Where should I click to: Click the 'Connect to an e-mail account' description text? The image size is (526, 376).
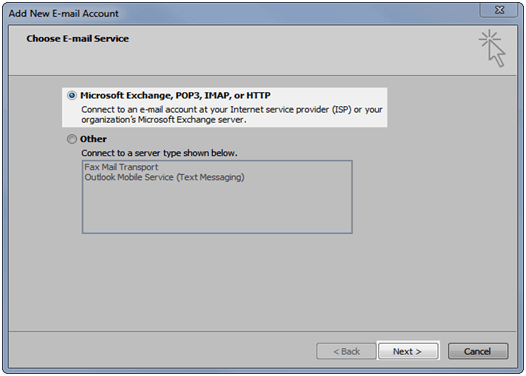coord(232,114)
